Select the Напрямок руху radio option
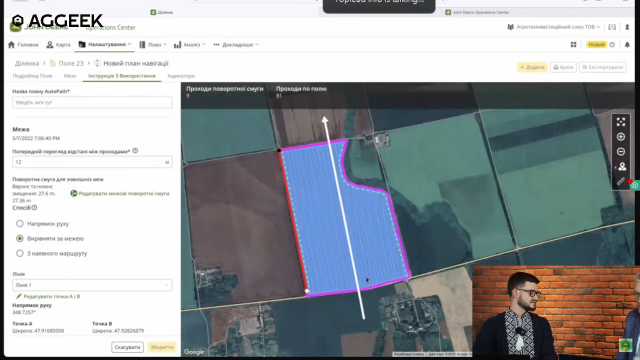 coord(20,224)
